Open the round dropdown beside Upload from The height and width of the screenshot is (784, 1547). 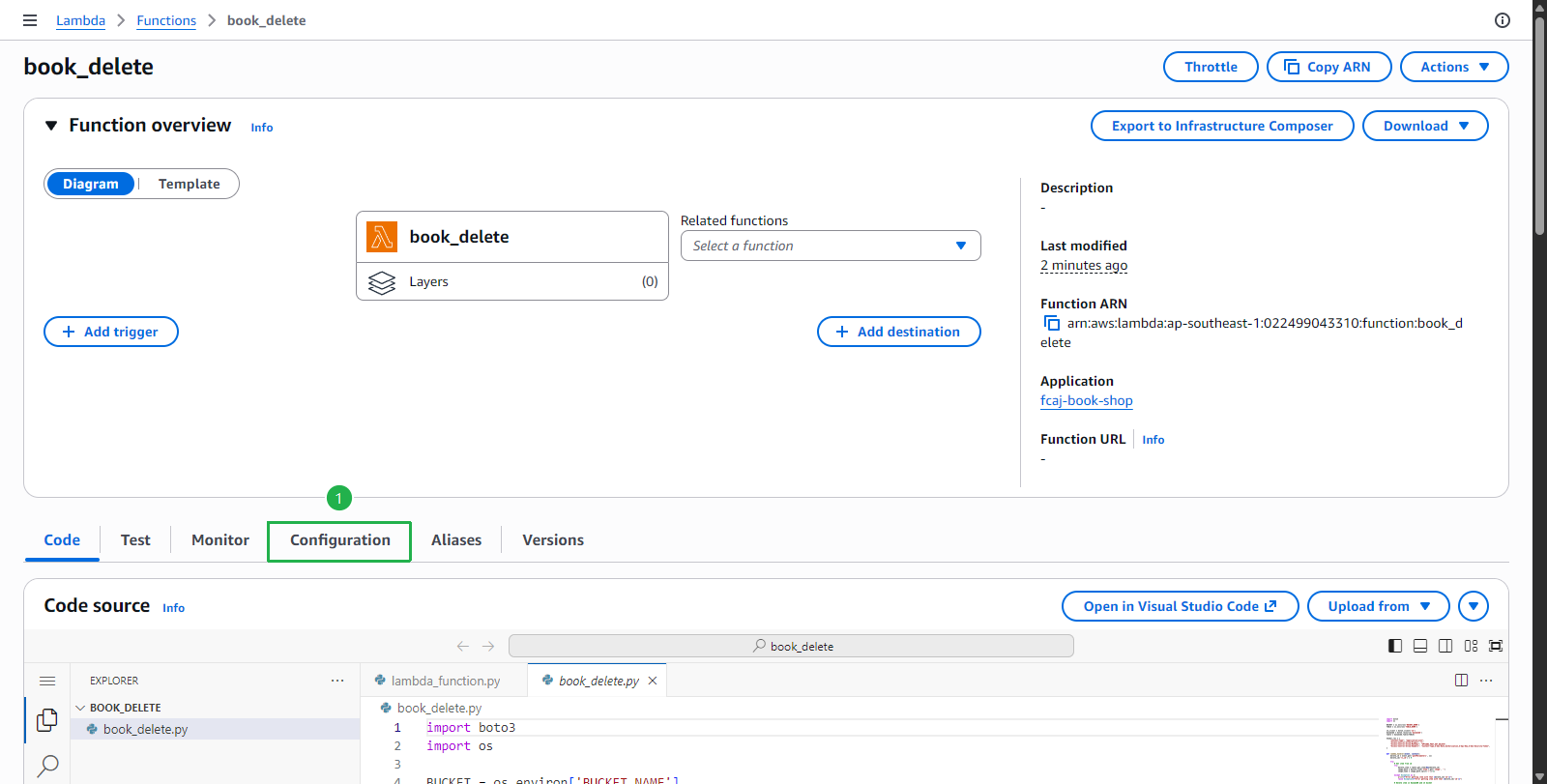(x=1474, y=606)
